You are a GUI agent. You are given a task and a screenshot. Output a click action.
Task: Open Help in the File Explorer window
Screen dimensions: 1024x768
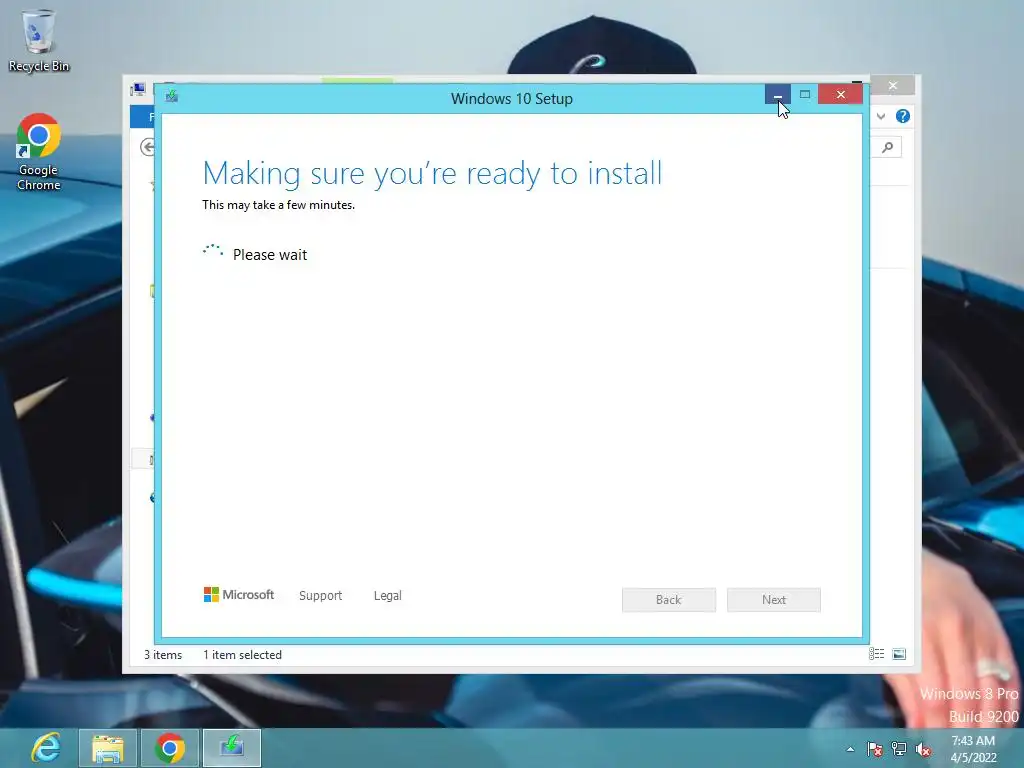coord(903,116)
